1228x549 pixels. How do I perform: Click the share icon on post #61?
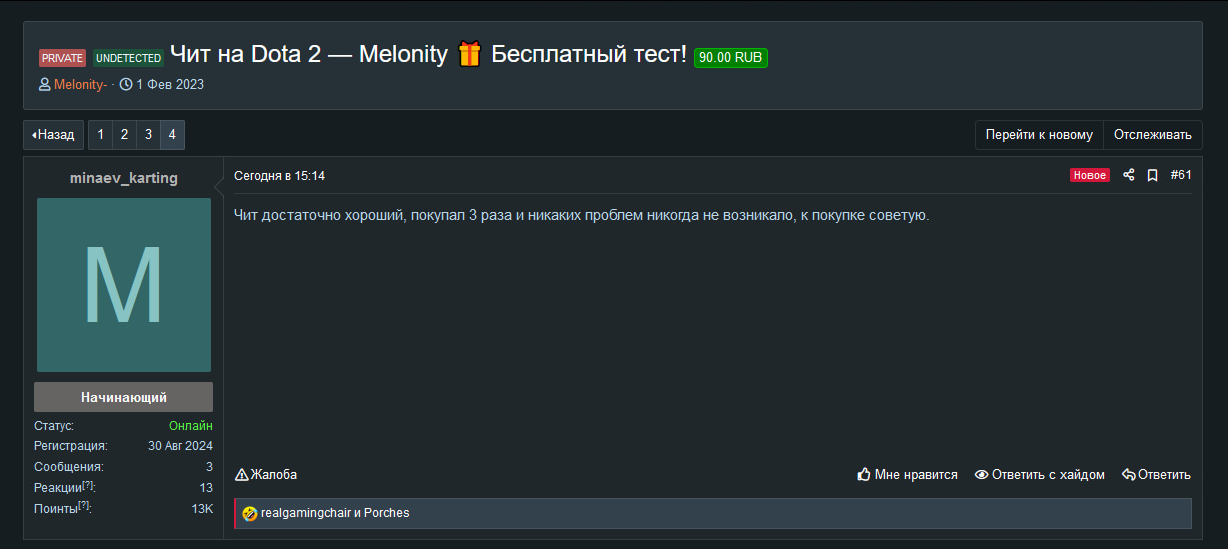click(x=1128, y=175)
